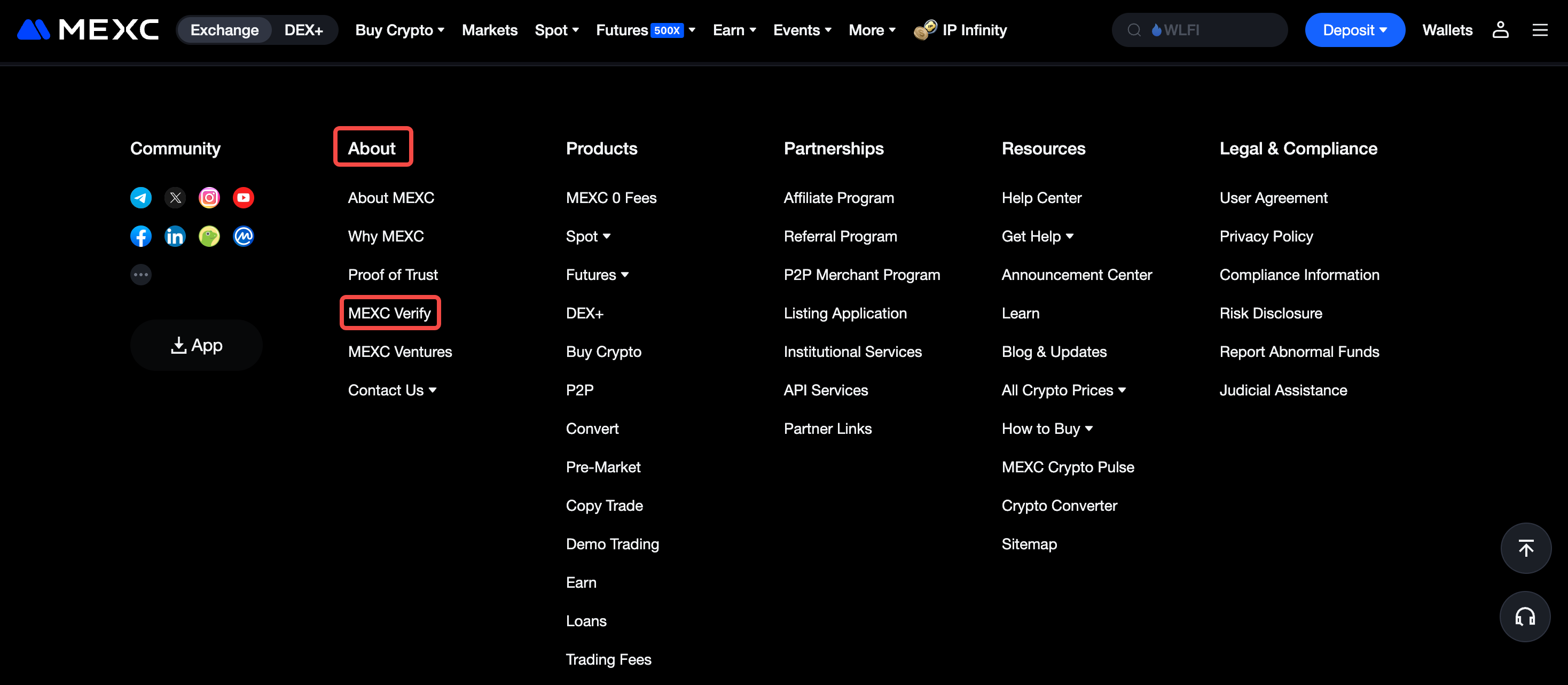
Task: Switch to the DEX+ toggle
Action: [x=303, y=30]
